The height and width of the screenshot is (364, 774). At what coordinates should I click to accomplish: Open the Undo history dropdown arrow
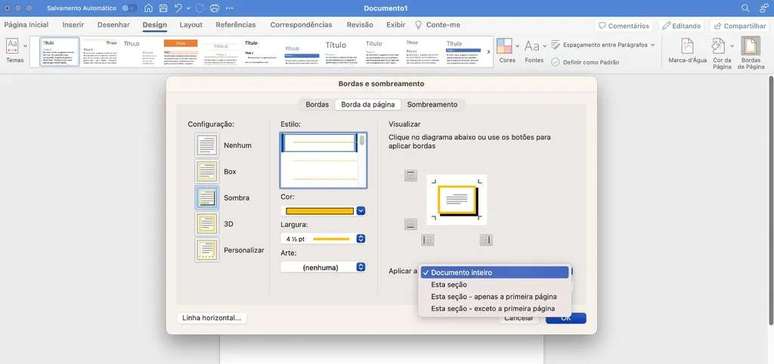(x=188, y=9)
